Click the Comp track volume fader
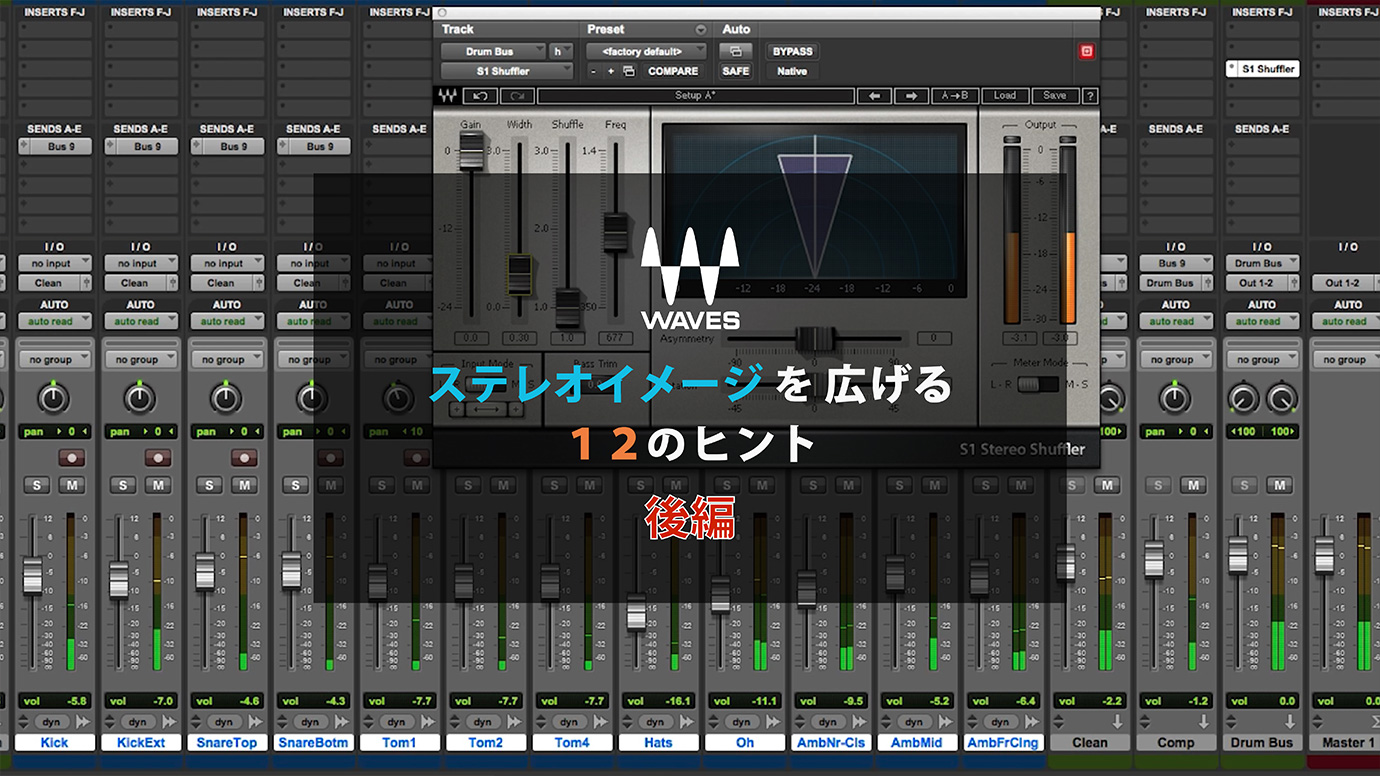Screen dimensions: 1380x776 (1153, 559)
